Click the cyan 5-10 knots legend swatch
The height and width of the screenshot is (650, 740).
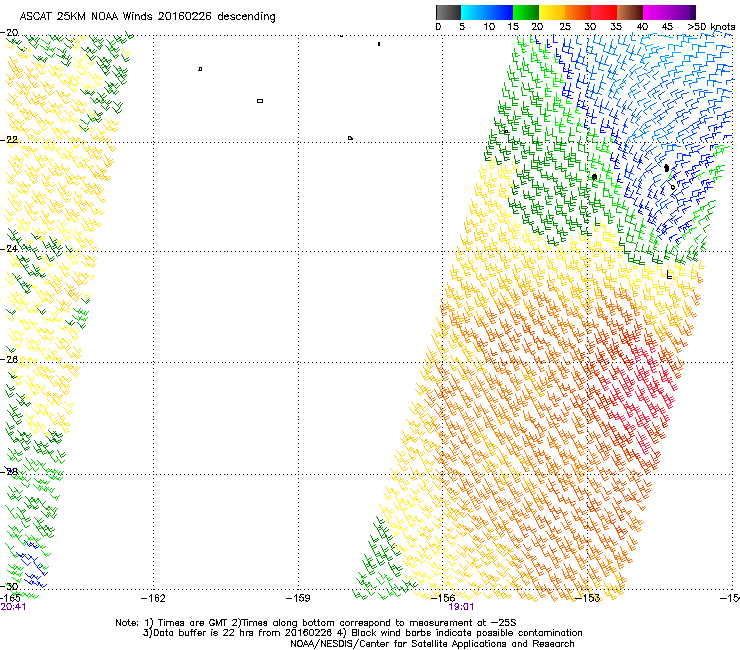(x=474, y=12)
